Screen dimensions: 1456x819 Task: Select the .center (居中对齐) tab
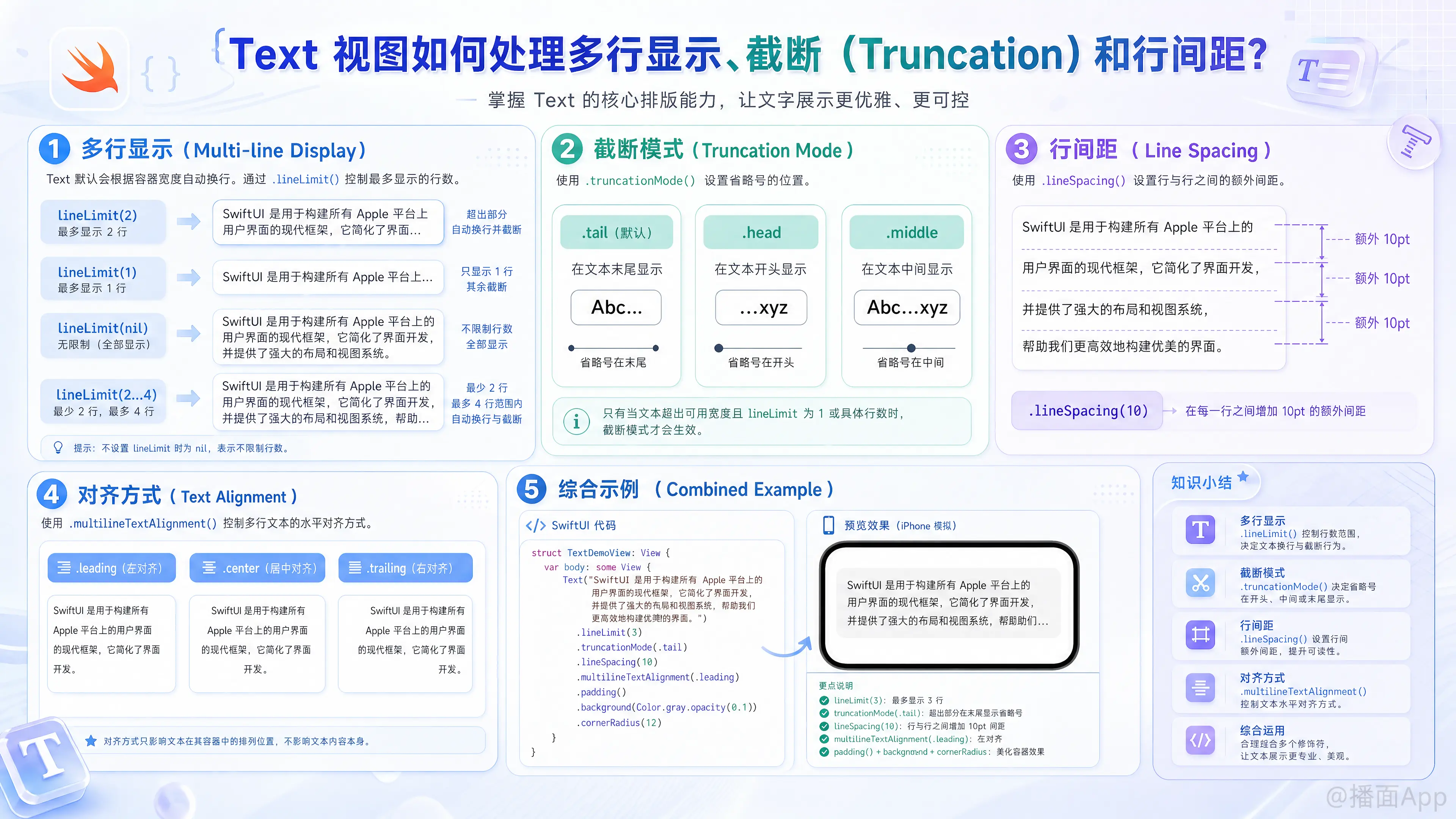coord(257,568)
